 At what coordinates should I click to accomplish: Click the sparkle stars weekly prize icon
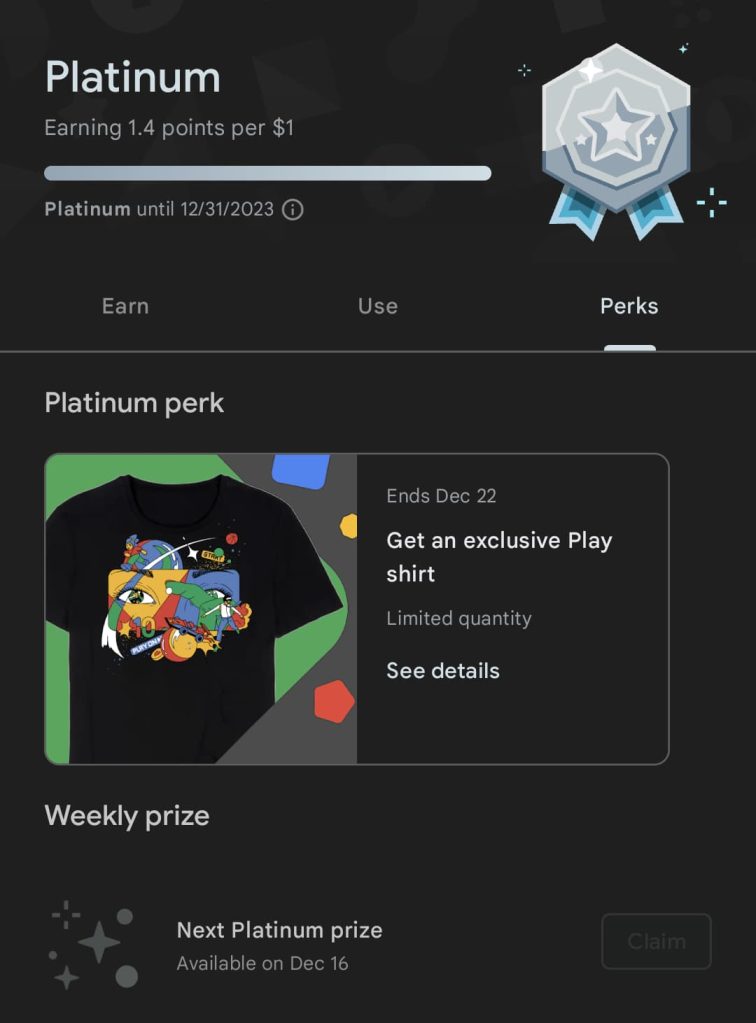pyautogui.click(x=94, y=945)
